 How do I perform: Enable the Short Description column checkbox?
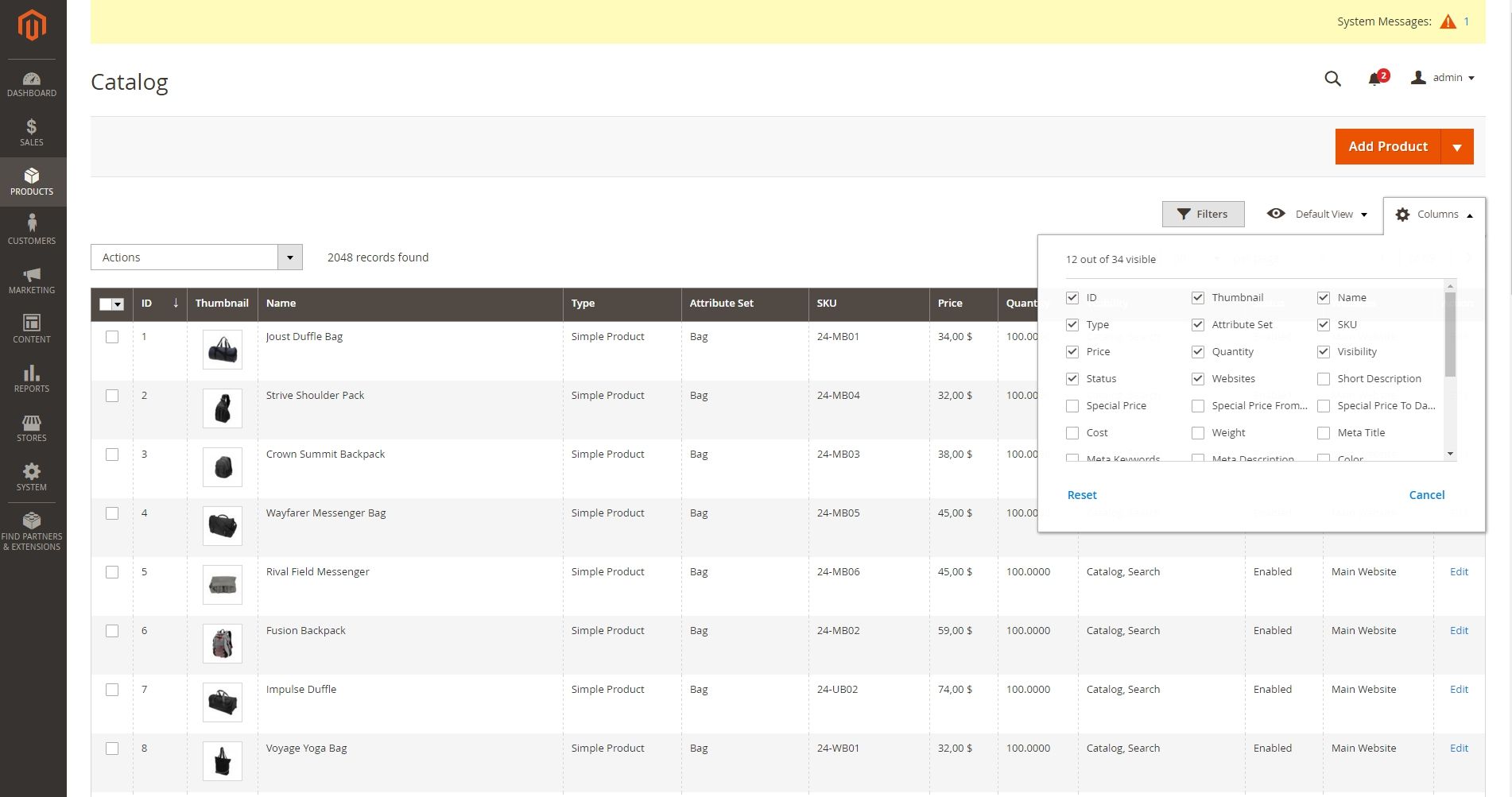click(x=1324, y=379)
